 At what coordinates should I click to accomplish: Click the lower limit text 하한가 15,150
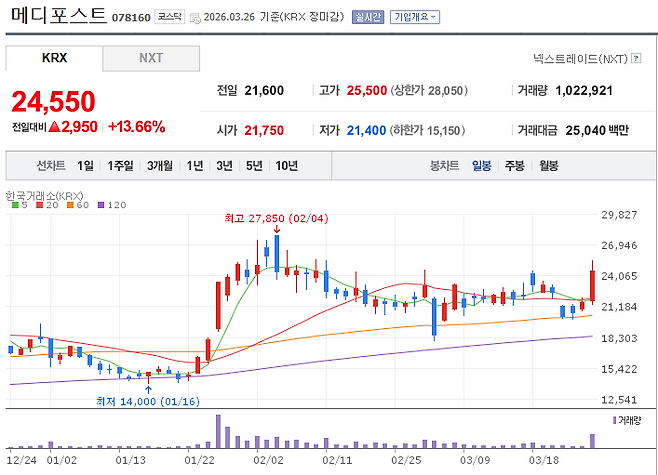428,130
